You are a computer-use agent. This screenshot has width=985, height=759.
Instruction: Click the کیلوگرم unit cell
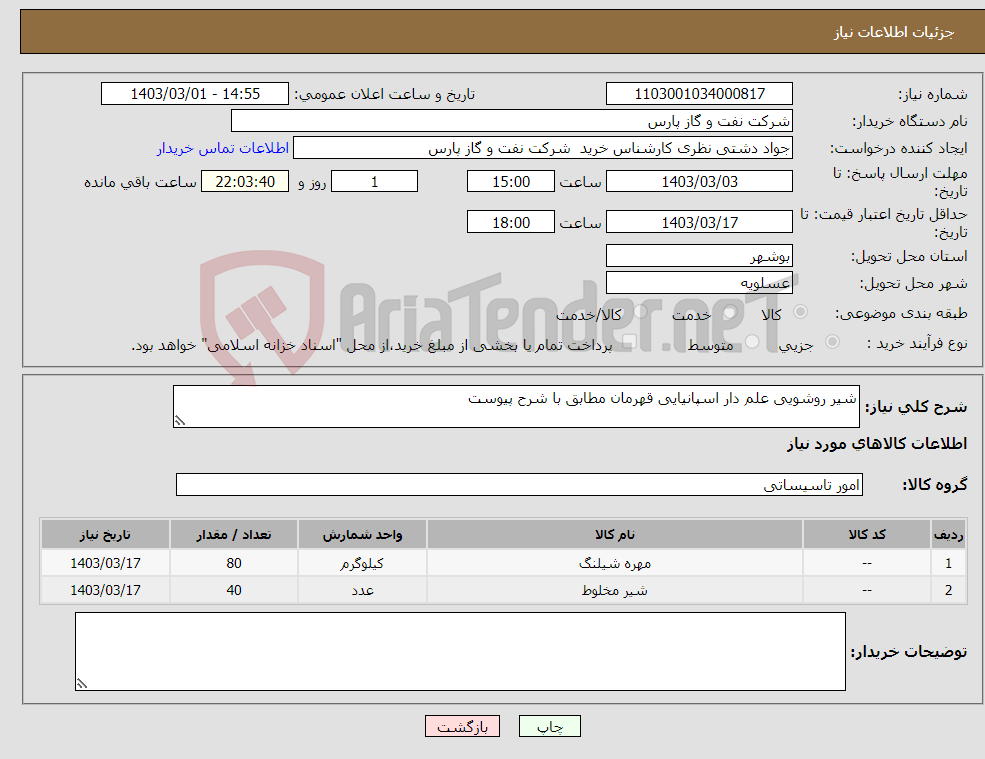point(362,563)
